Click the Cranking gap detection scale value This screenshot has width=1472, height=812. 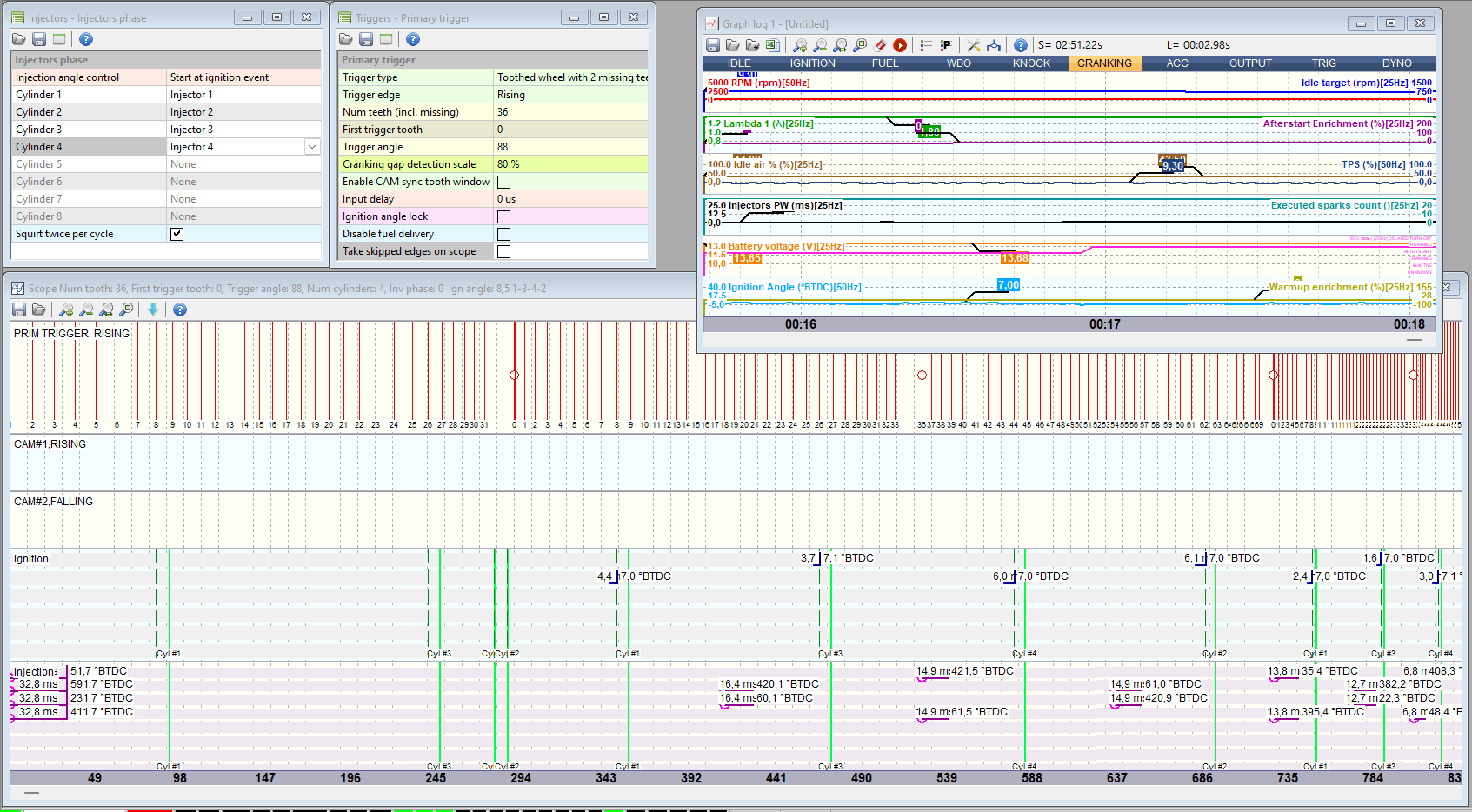pos(570,164)
